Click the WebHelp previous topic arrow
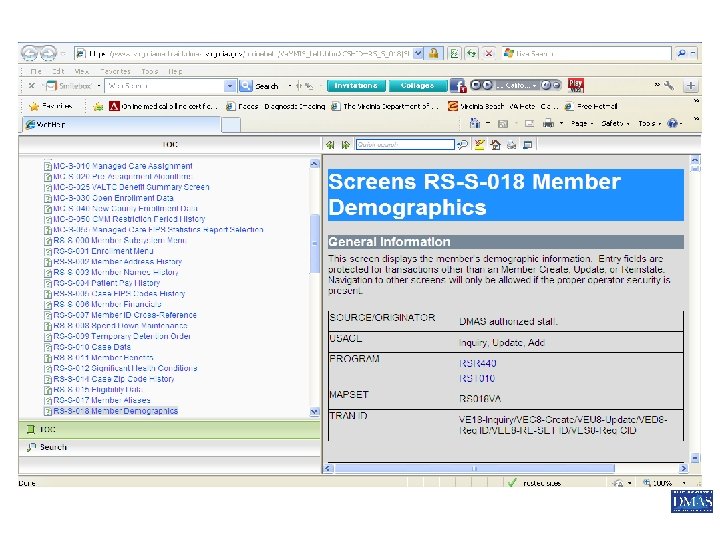This screenshot has width=720, height=540. (330, 145)
